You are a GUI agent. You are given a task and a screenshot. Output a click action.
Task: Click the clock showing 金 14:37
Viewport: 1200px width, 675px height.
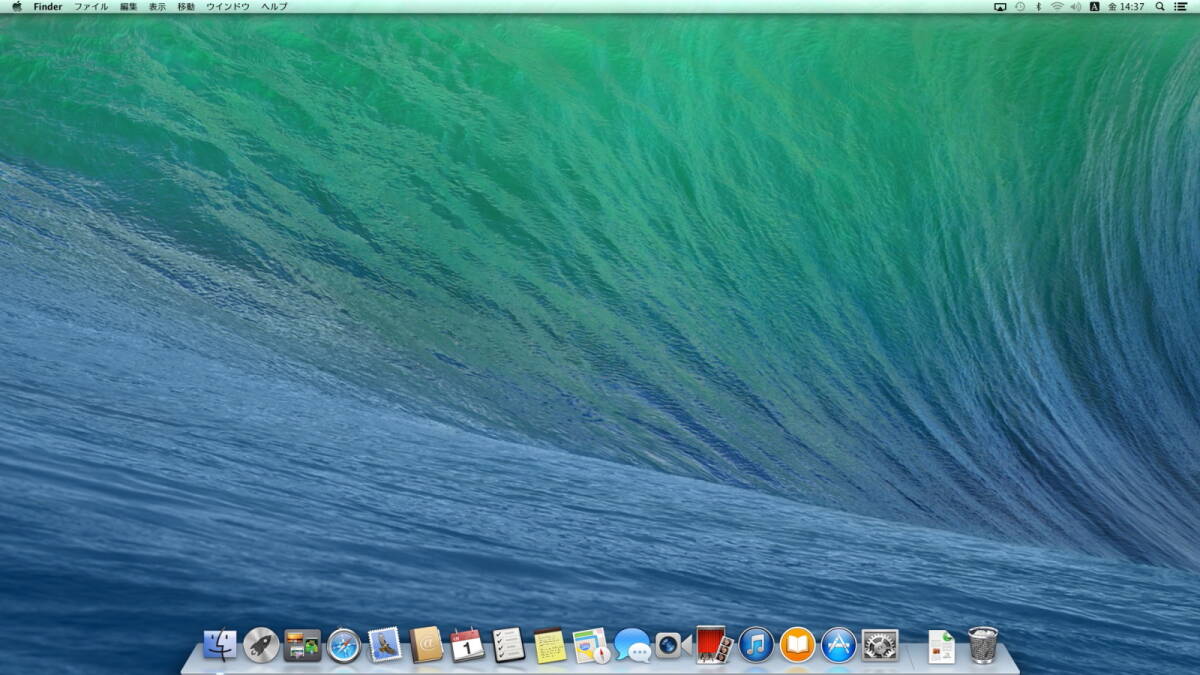(1126, 6)
